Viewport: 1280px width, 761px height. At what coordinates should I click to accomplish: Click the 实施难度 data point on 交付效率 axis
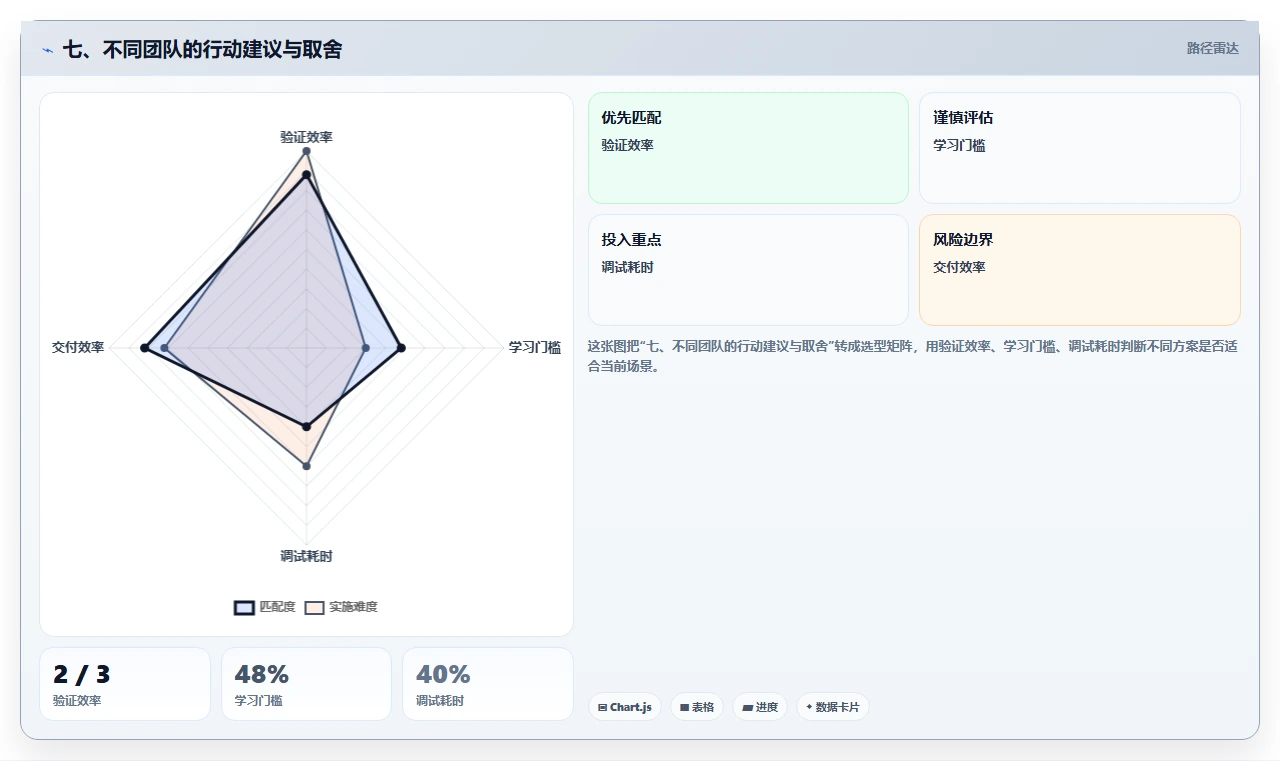pyautogui.click(x=166, y=348)
